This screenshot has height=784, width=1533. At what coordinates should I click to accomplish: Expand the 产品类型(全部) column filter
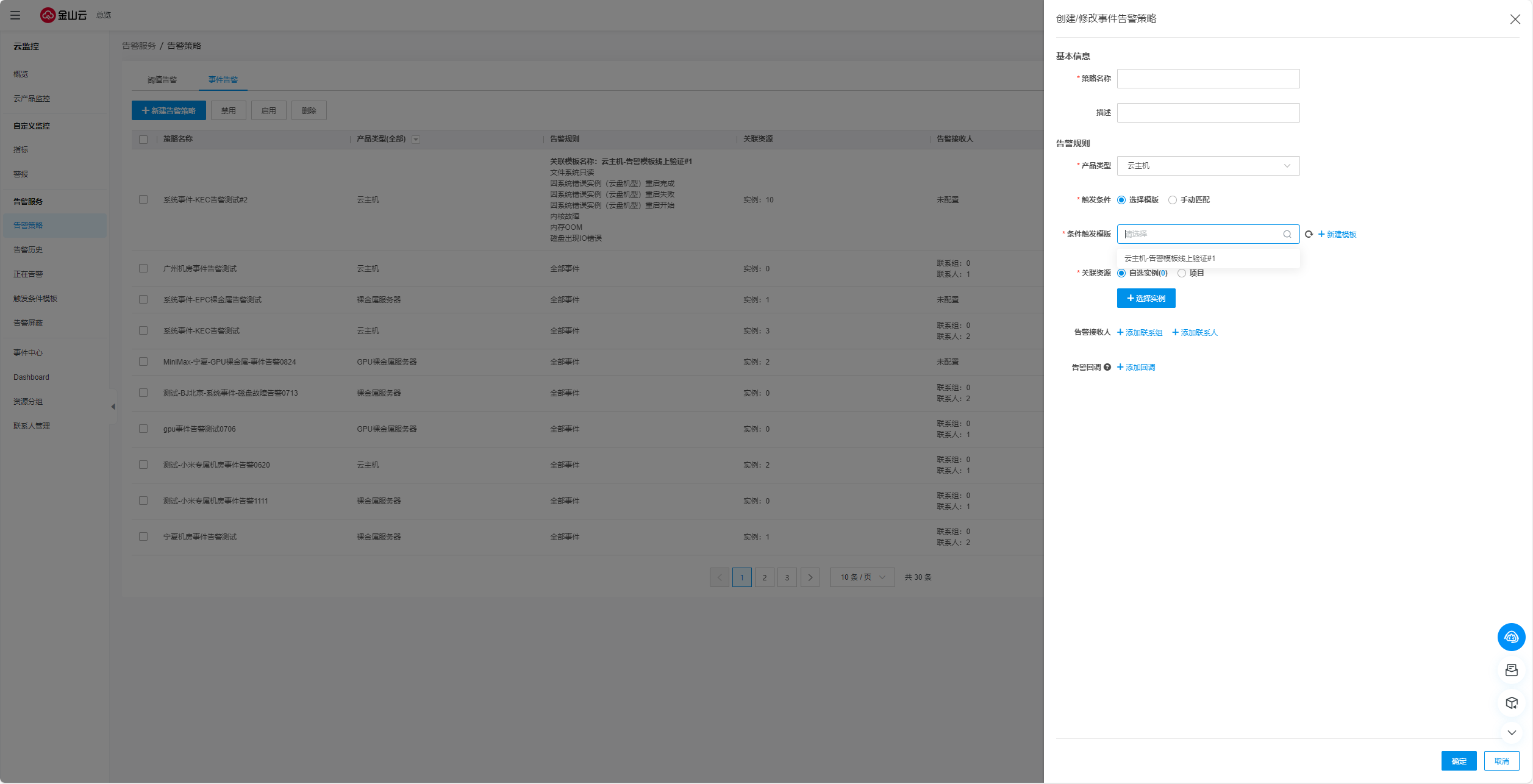pyautogui.click(x=416, y=140)
